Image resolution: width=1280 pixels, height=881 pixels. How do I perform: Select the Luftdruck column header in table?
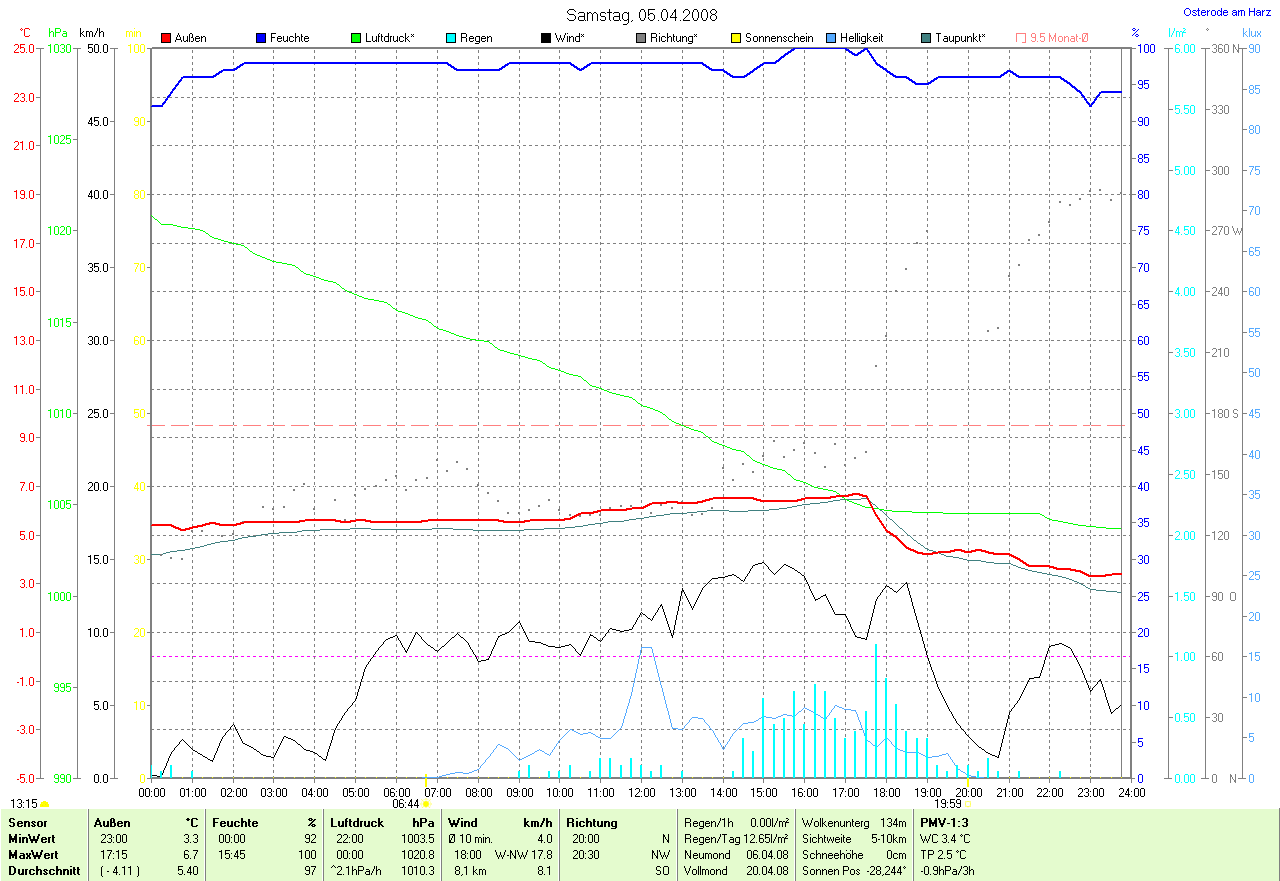(356, 822)
